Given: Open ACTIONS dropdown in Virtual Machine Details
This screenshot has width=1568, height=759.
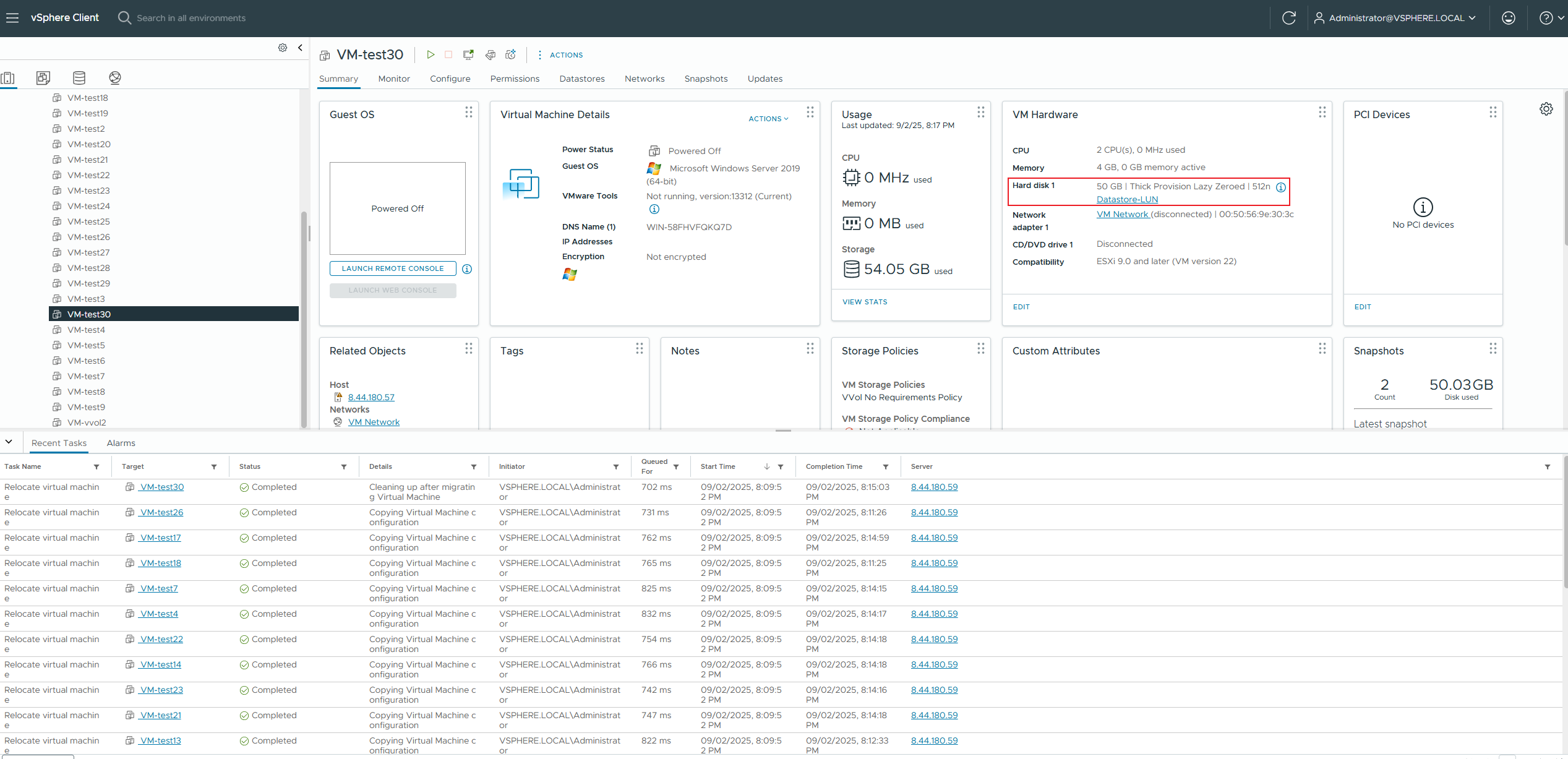Looking at the screenshot, I should [x=769, y=119].
